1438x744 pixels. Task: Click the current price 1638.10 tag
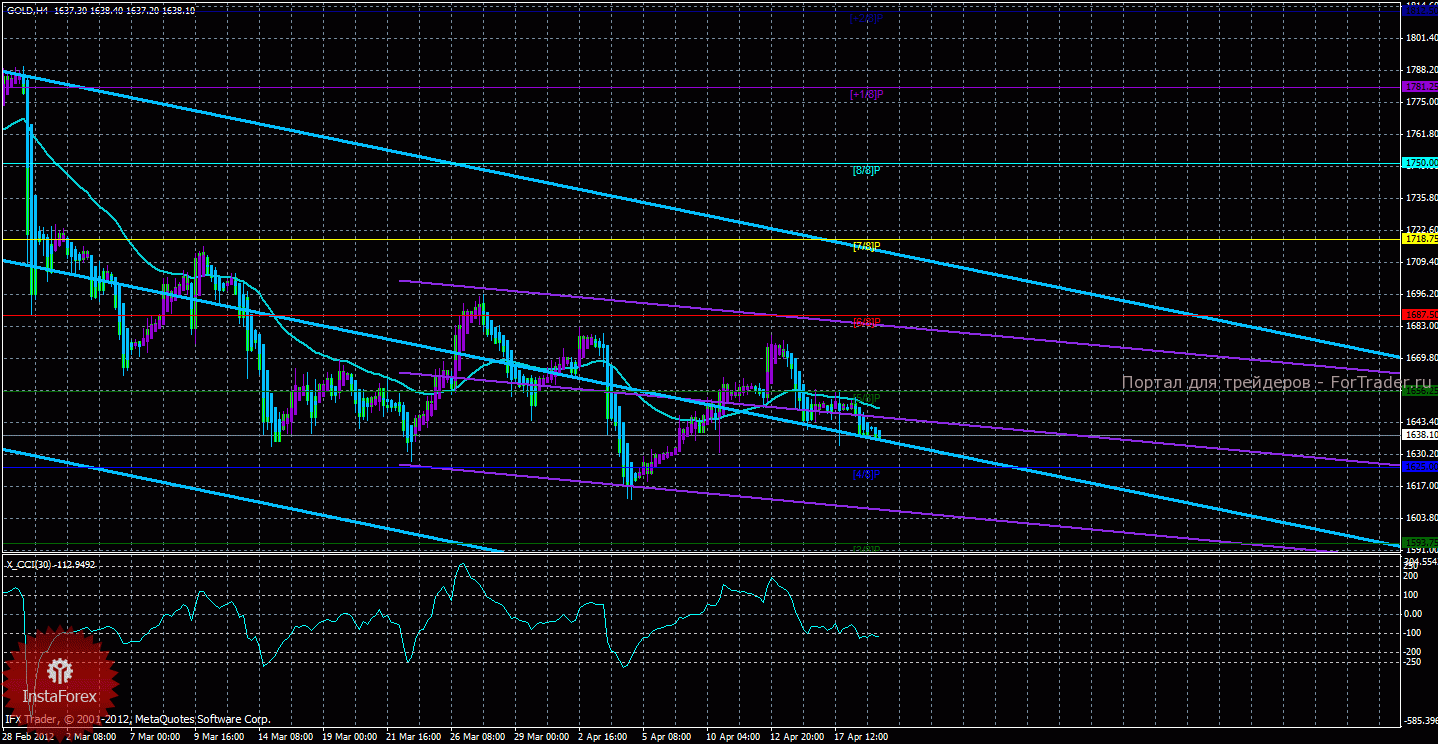tap(1420, 435)
